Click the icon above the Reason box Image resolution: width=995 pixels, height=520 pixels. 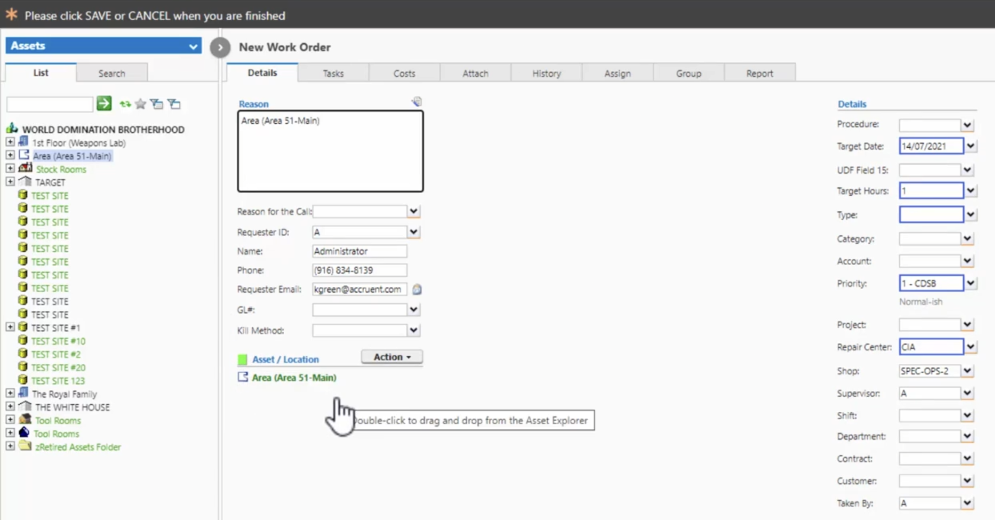click(416, 102)
